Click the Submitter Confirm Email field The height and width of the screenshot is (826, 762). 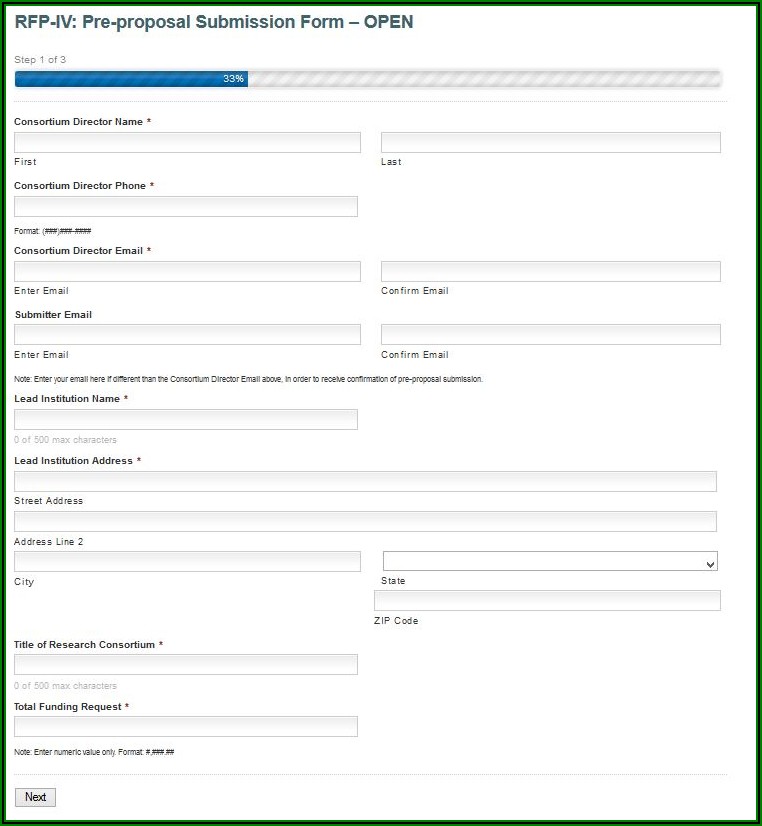[550, 335]
